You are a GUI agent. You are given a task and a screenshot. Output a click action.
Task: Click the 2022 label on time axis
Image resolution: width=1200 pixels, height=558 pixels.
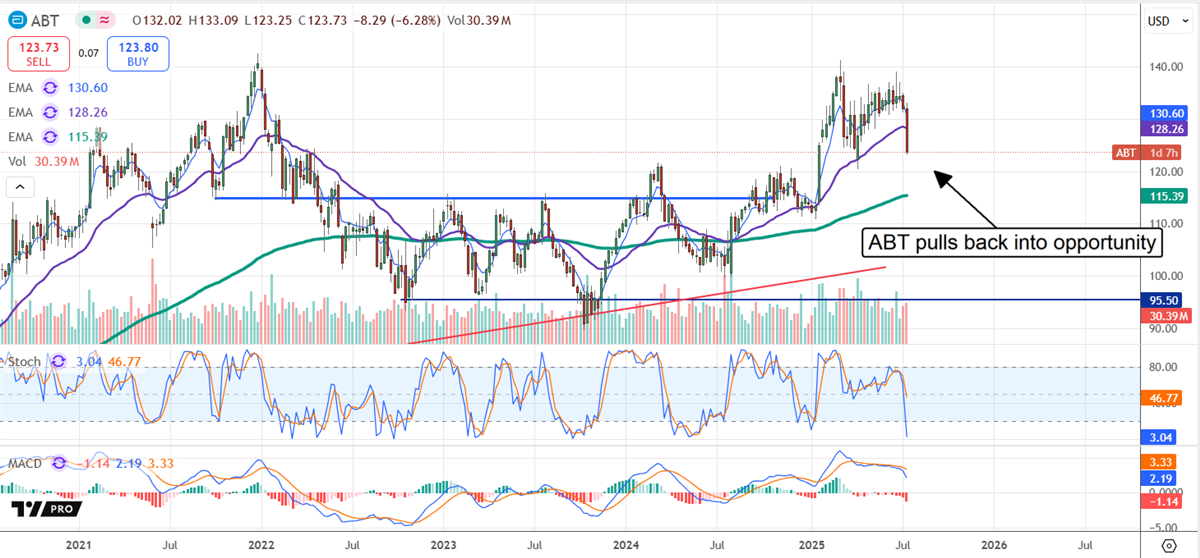[x=261, y=546]
